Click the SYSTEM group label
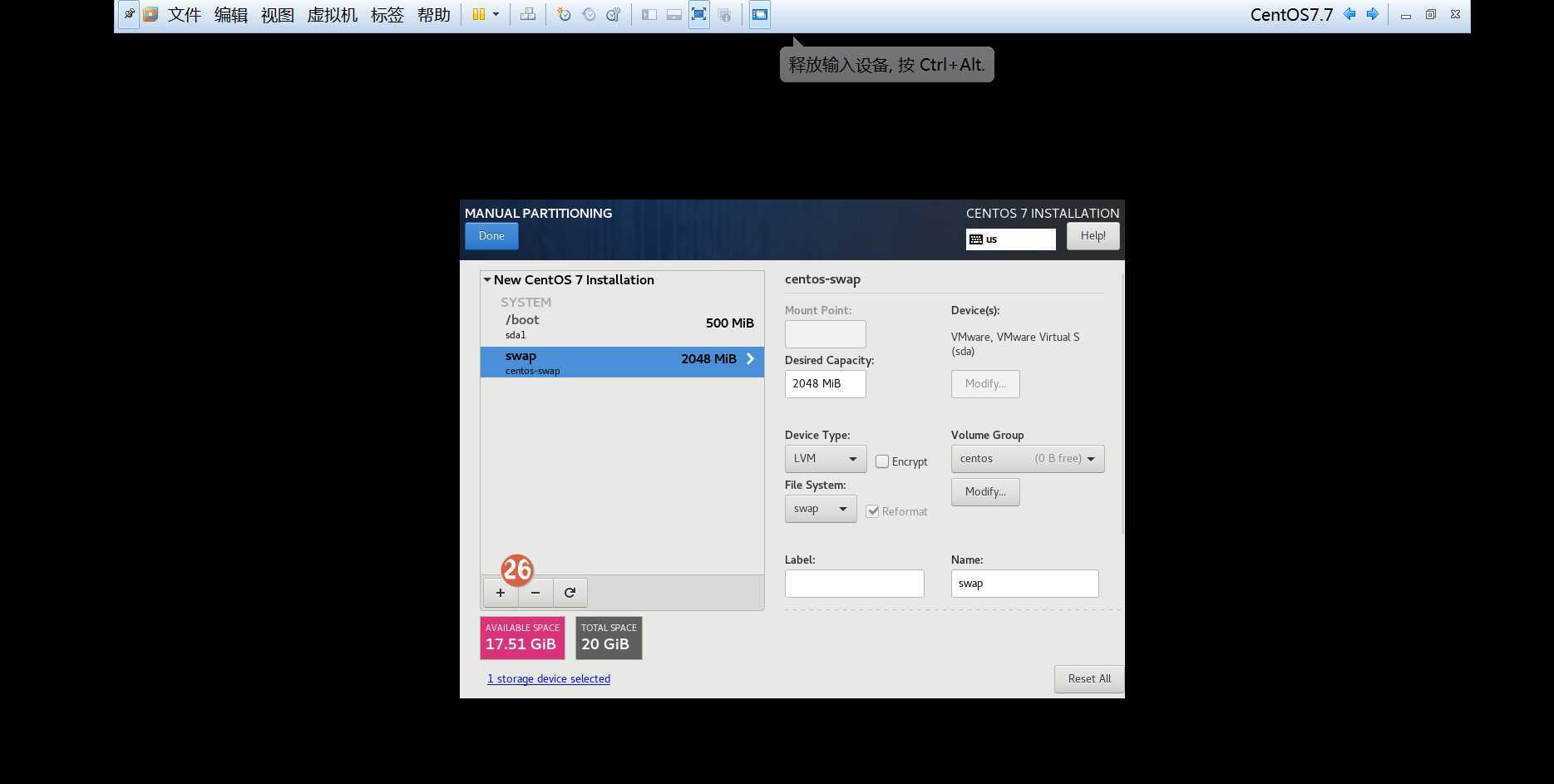The width and height of the screenshot is (1554, 784). (525, 303)
